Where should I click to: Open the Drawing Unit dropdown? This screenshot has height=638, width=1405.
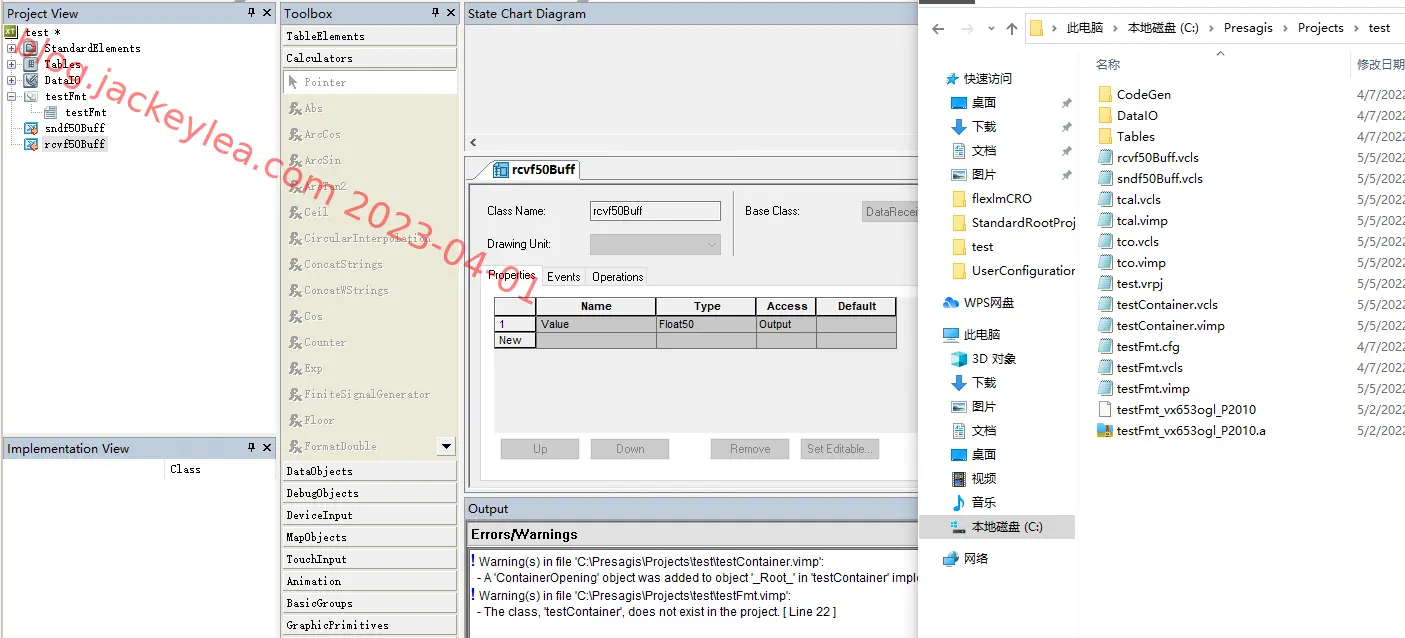click(x=655, y=244)
